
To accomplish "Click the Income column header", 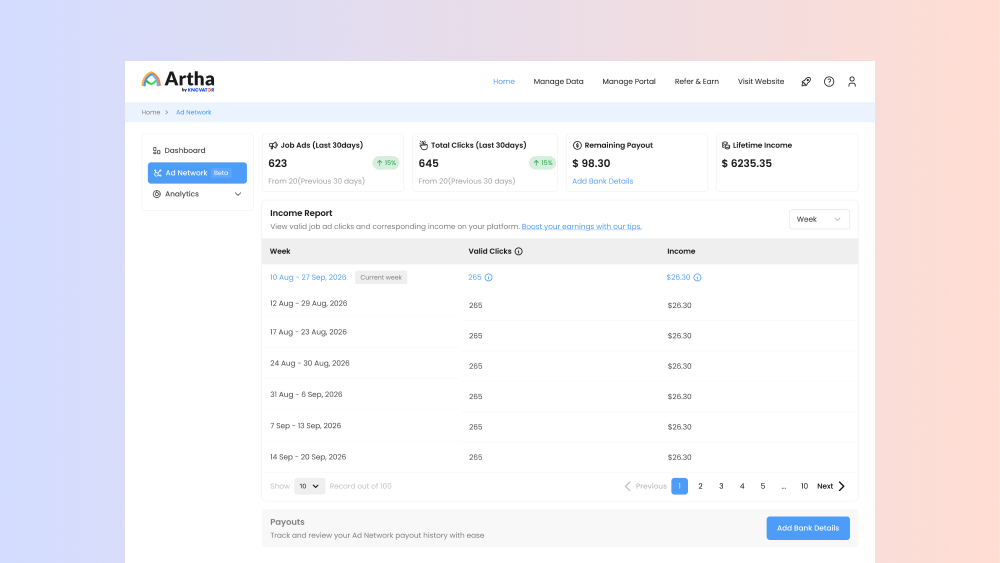I will 681,251.
